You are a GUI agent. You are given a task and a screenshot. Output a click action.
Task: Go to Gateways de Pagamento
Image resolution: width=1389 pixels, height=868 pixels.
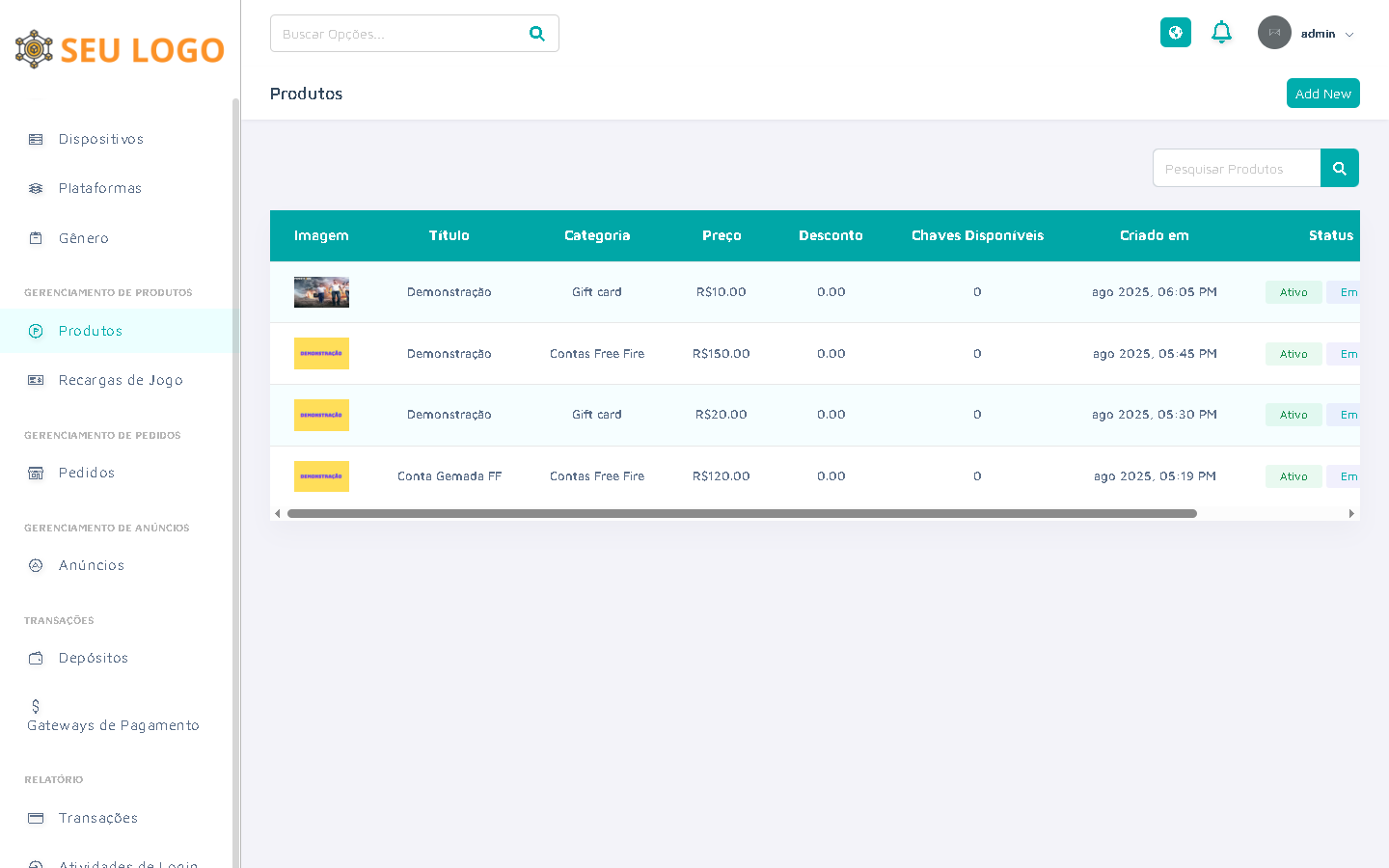point(113,725)
